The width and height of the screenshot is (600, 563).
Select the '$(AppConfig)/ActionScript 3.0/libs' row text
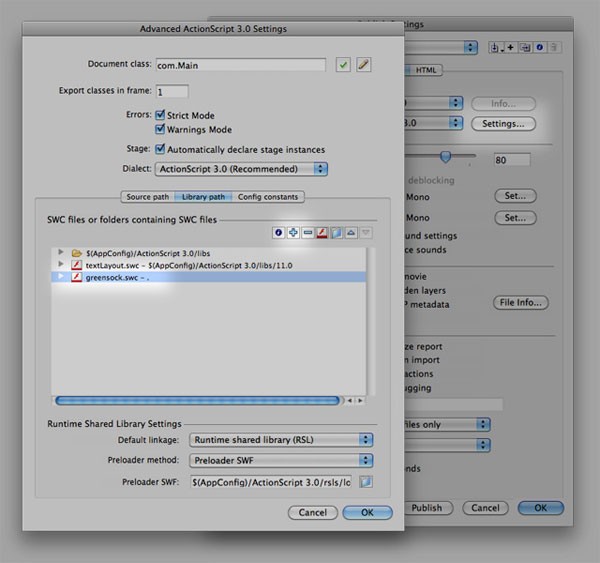(x=148, y=253)
